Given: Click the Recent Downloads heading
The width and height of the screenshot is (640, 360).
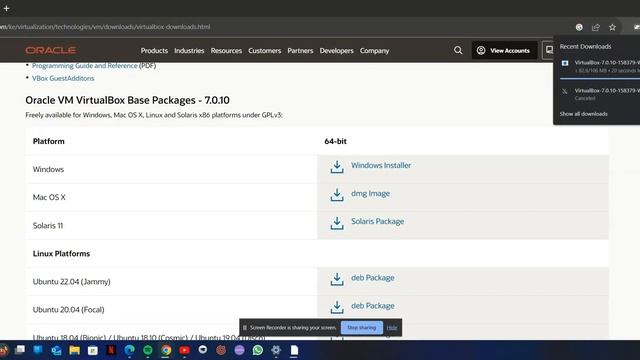Looking at the screenshot, I should click(585, 47).
